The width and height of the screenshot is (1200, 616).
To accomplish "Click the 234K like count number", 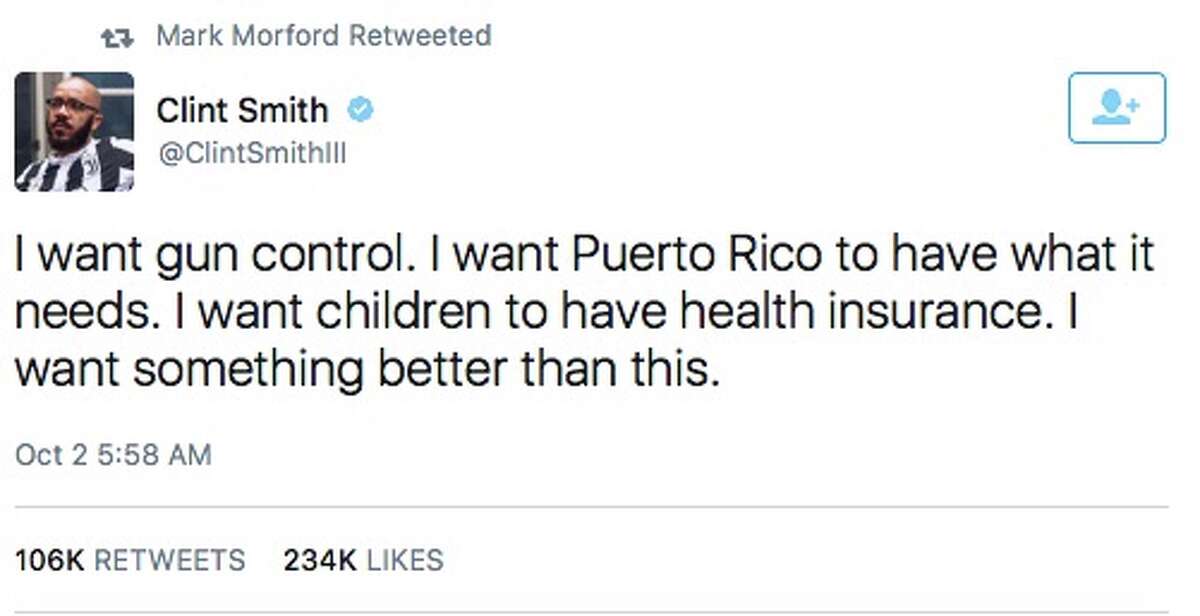I will click(320, 560).
